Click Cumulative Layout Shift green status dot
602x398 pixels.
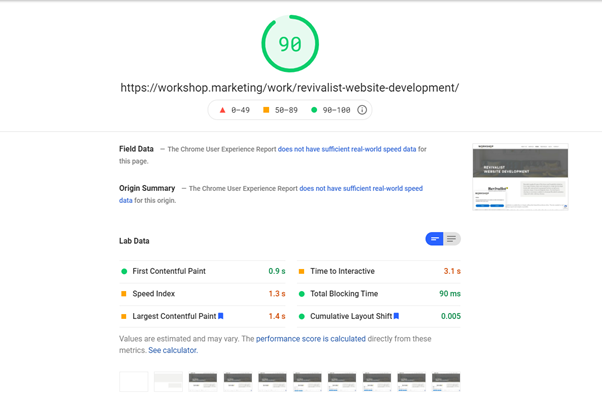click(302, 316)
